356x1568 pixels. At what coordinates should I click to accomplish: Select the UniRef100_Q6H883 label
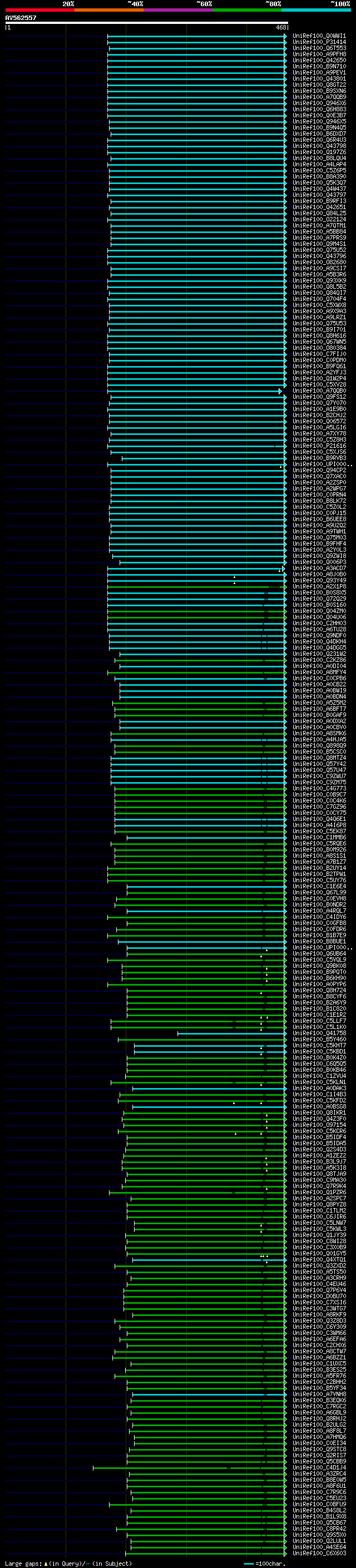tap(319, 110)
